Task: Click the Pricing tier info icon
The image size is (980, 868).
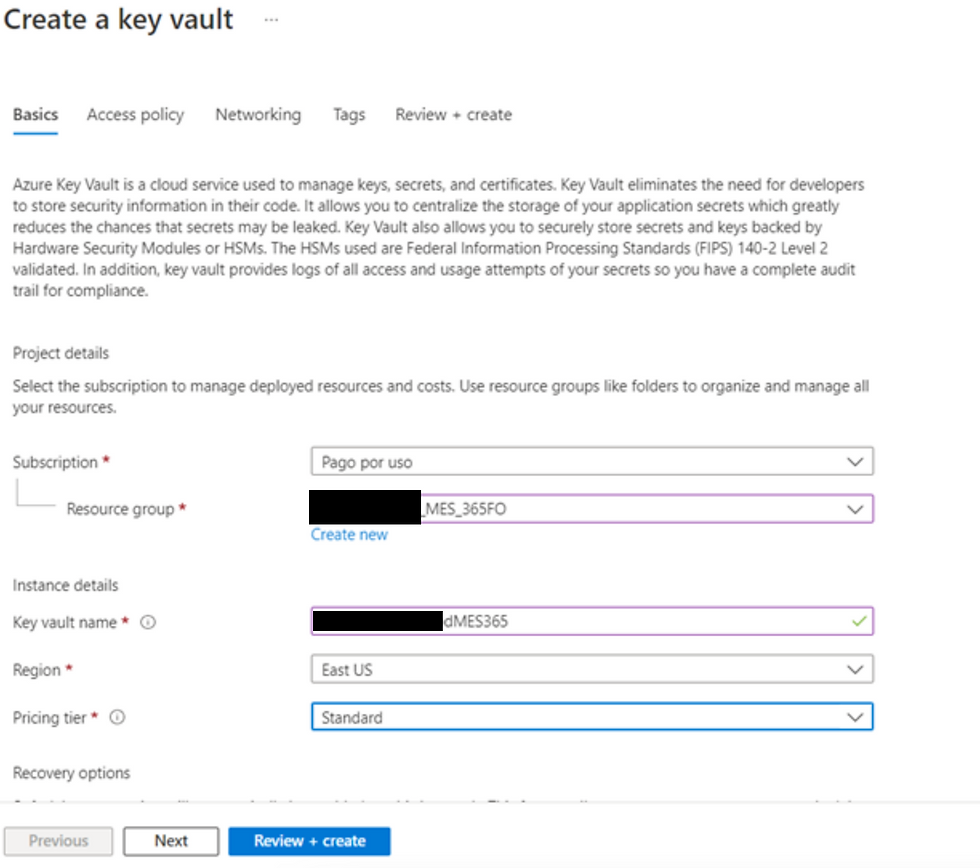Action: coord(118,717)
